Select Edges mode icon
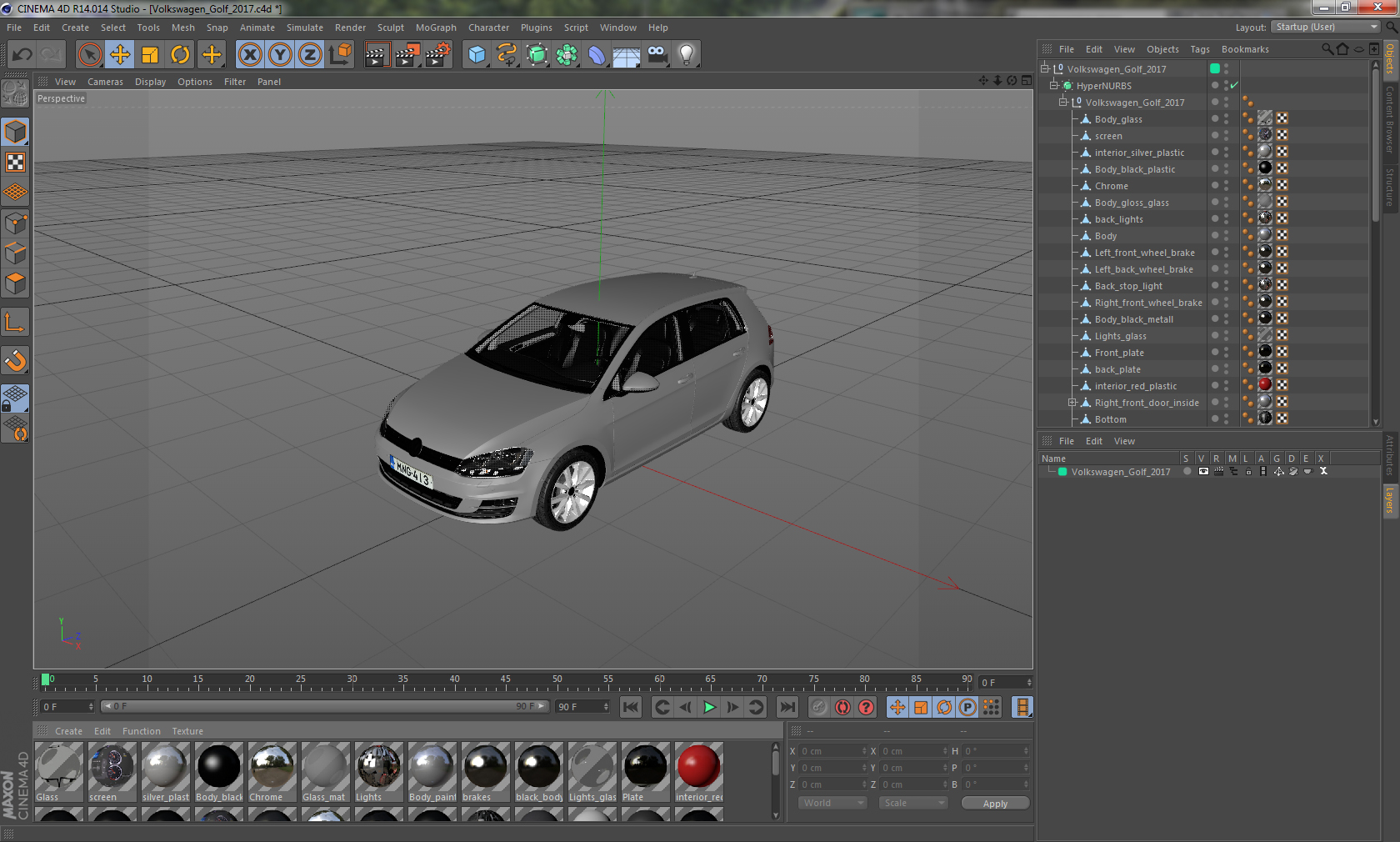 pos(15,253)
